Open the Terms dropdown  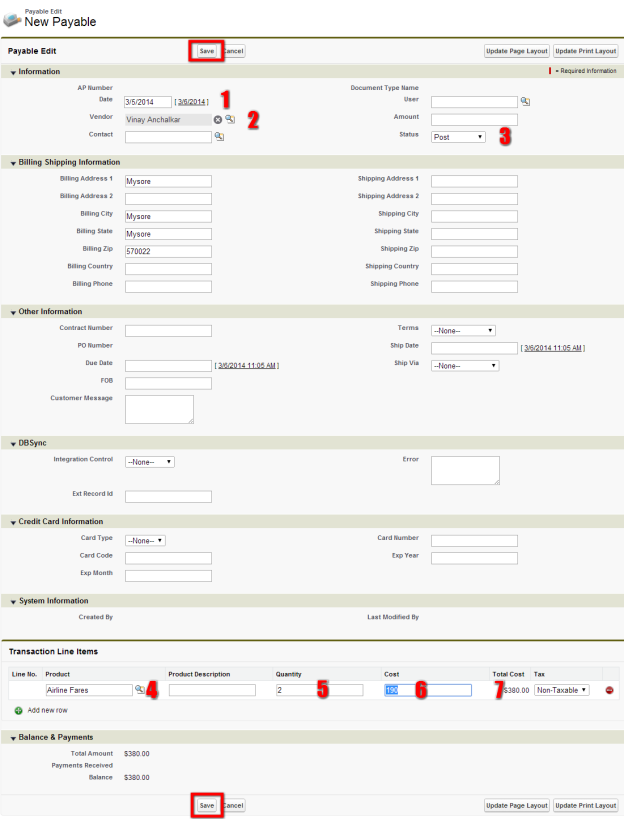point(463,330)
